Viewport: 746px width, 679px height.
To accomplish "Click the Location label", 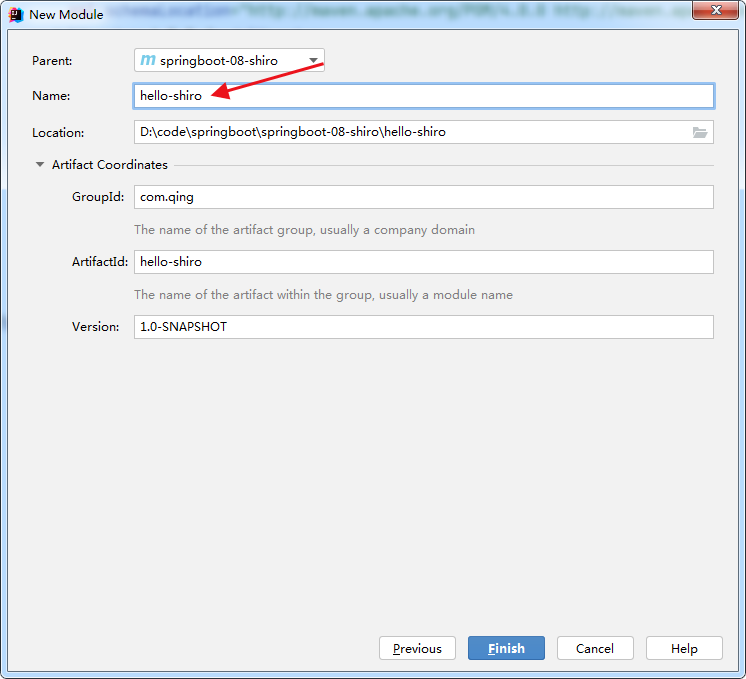I will click(x=58, y=133).
